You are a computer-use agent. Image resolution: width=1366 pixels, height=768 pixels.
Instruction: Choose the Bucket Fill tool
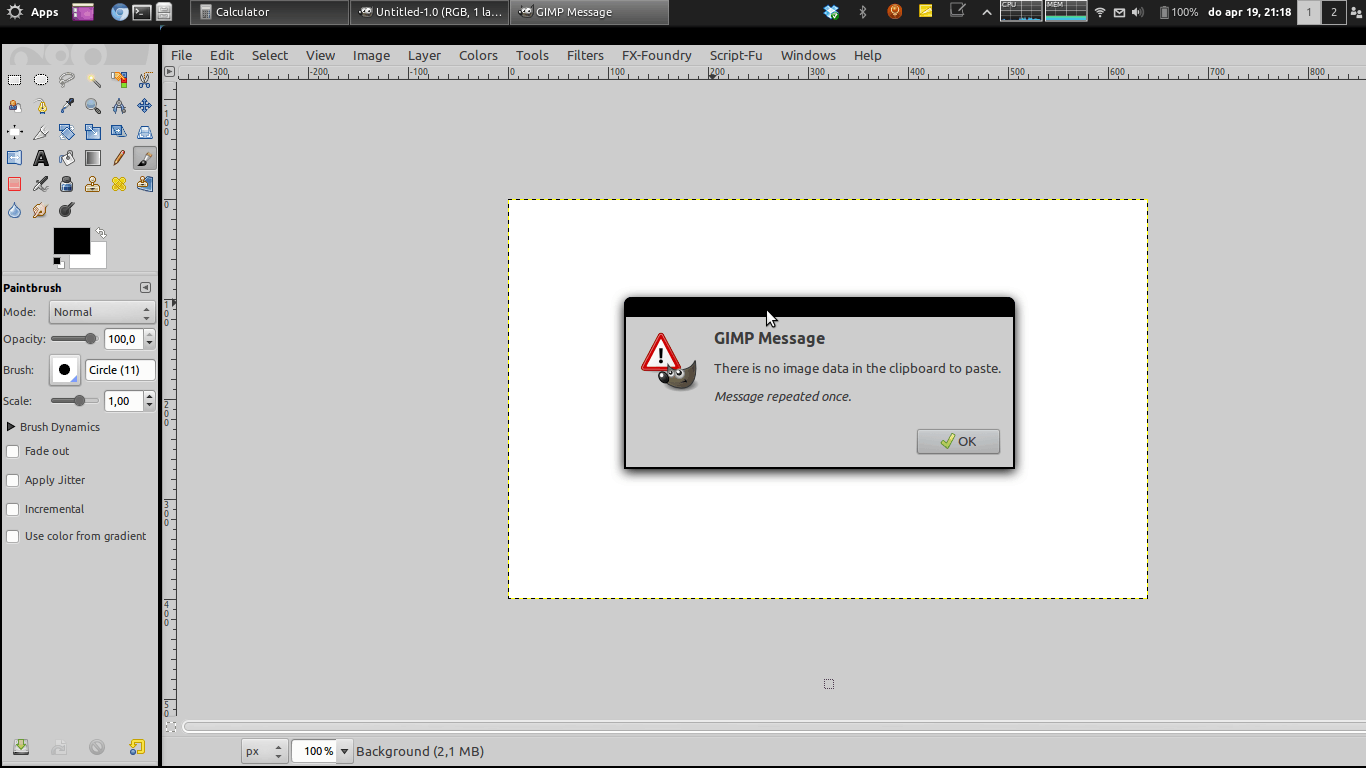click(x=67, y=158)
